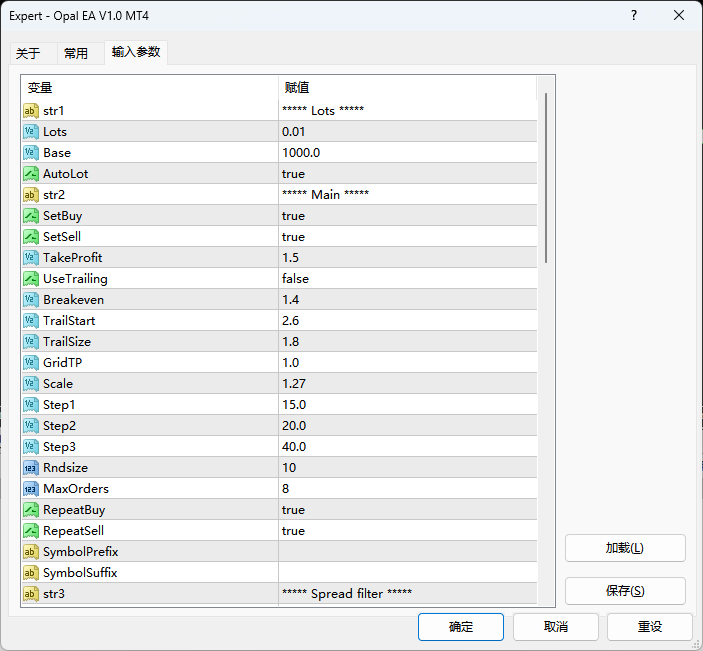Switch to the 常用 tab

(76, 53)
